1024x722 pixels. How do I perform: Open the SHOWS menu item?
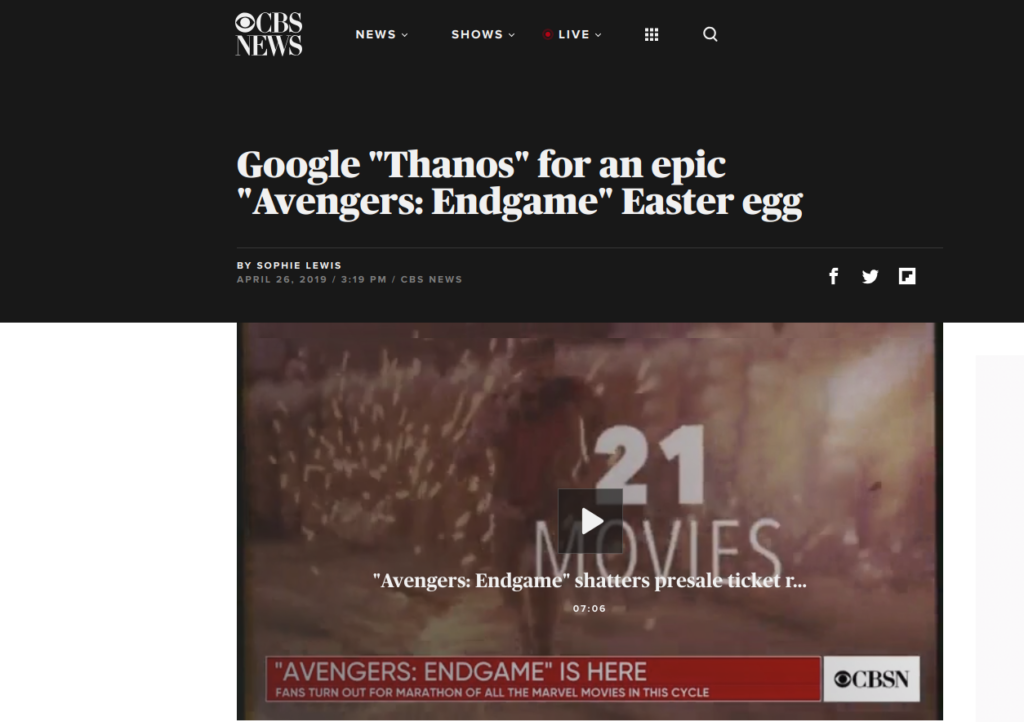click(477, 35)
